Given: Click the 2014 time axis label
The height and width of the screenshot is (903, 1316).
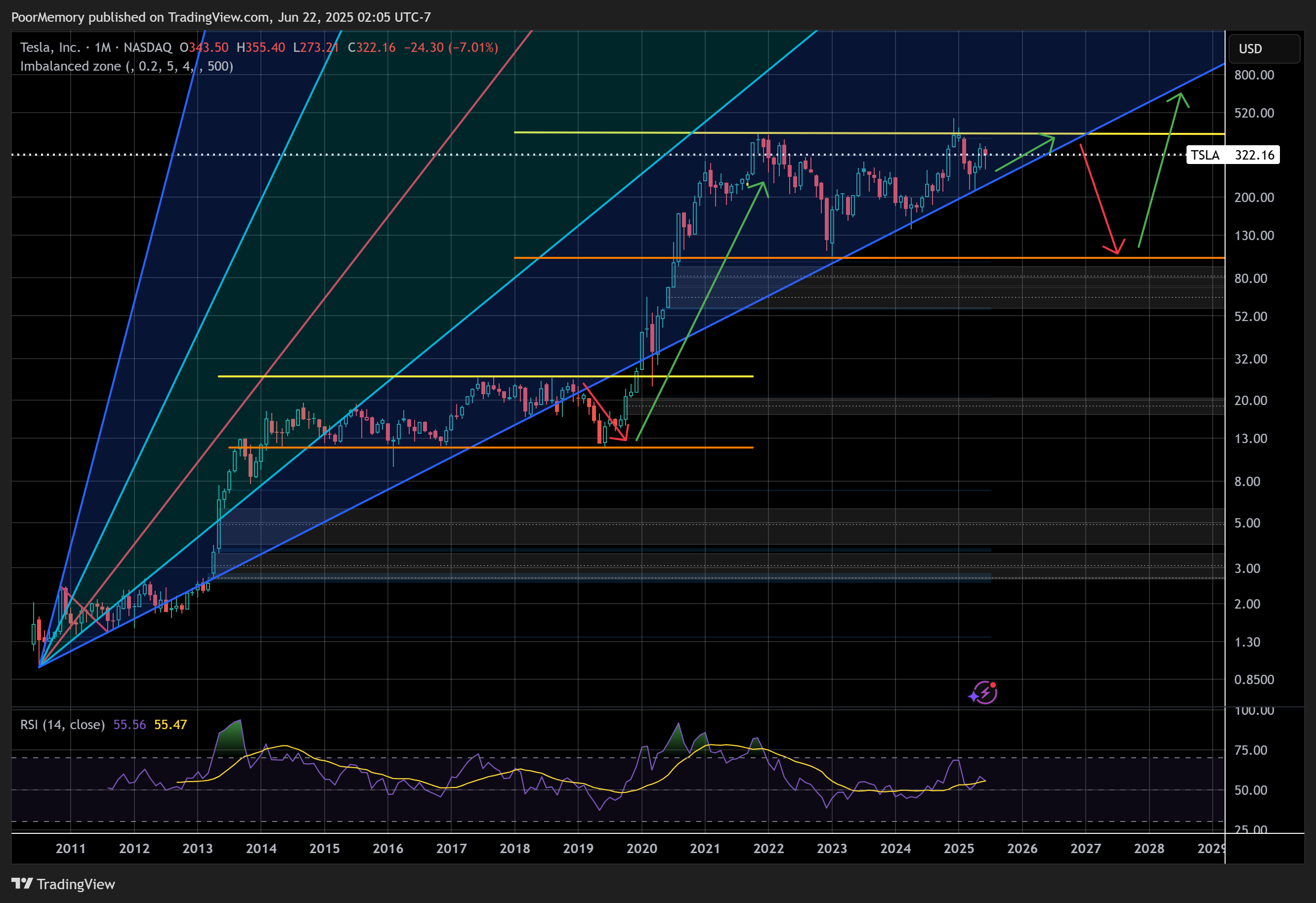Looking at the screenshot, I should (x=261, y=849).
